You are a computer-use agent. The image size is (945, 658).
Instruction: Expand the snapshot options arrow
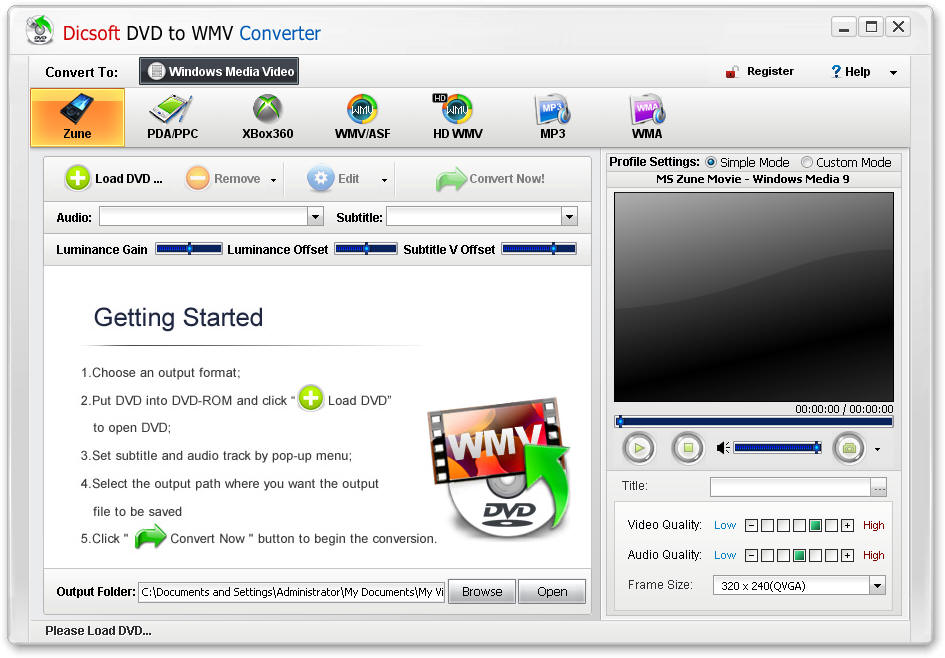point(878,449)
